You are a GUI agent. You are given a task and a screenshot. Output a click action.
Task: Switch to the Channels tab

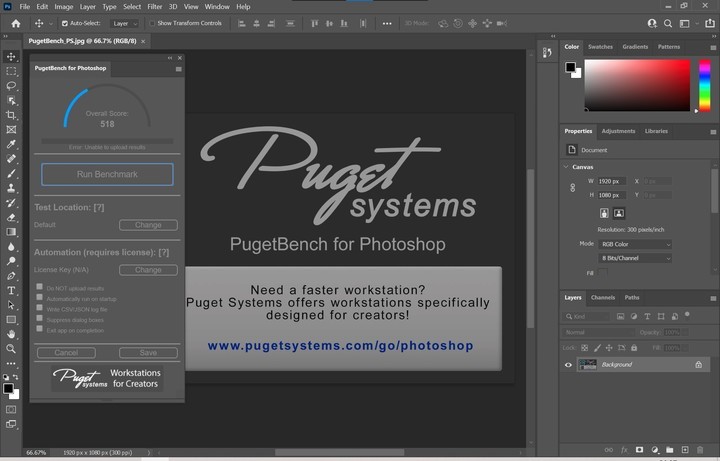tap(603, 297)
